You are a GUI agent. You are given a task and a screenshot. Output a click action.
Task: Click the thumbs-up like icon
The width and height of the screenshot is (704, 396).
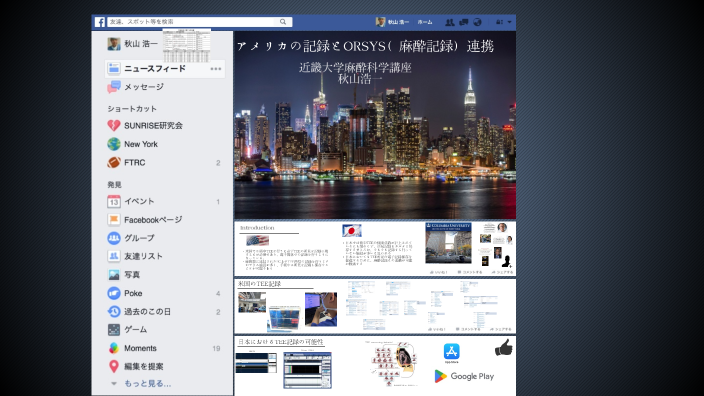tap(503, 348)
